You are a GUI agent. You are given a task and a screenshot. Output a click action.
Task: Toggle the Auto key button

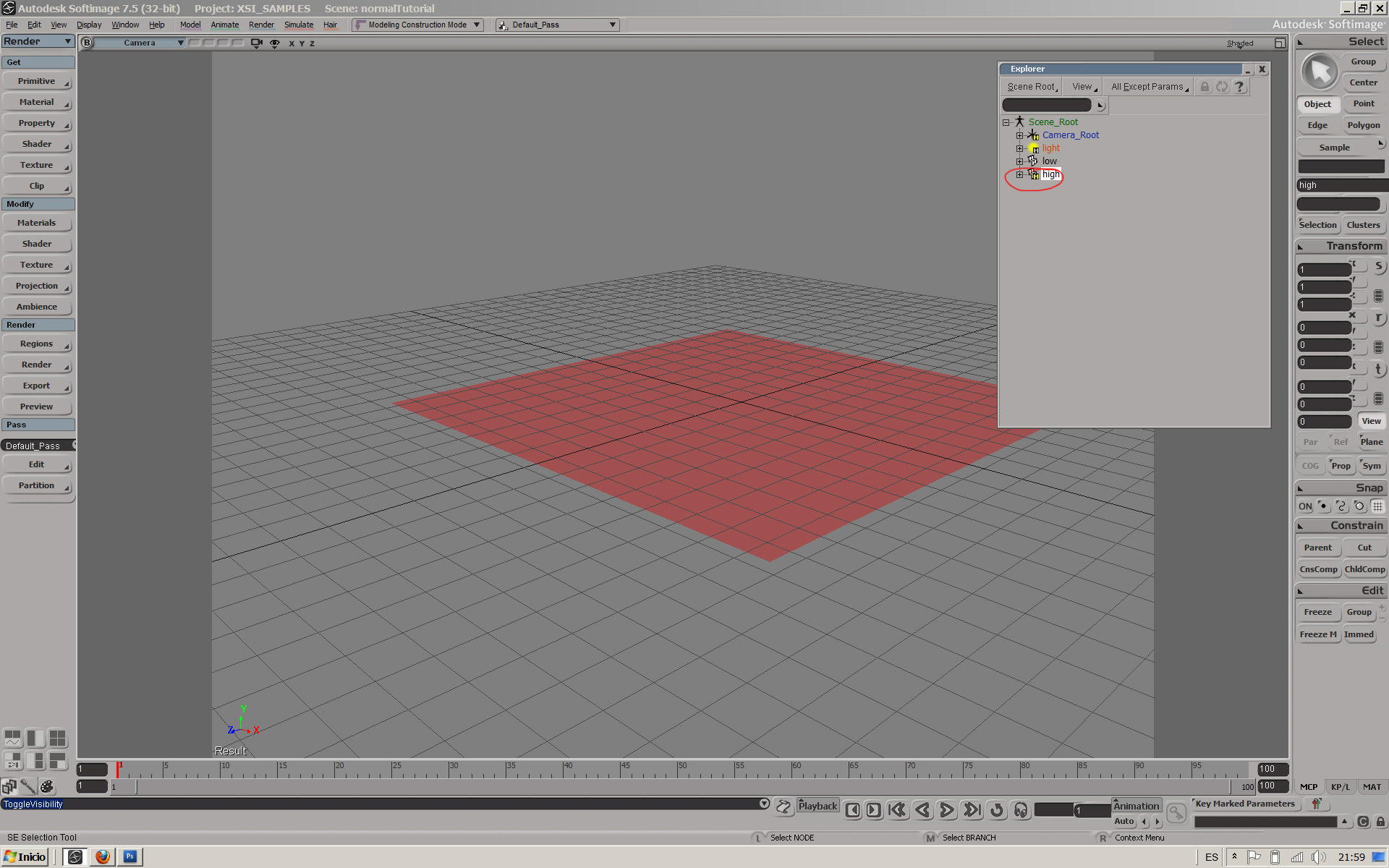pyautogui.click(x=1124, y=822)
